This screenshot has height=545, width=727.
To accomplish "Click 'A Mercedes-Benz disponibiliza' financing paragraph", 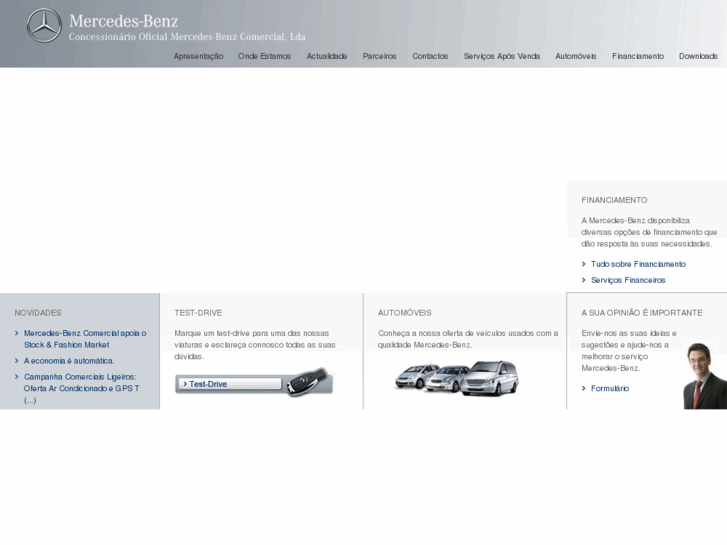I will pyautogui.click(x=649, y=232).
